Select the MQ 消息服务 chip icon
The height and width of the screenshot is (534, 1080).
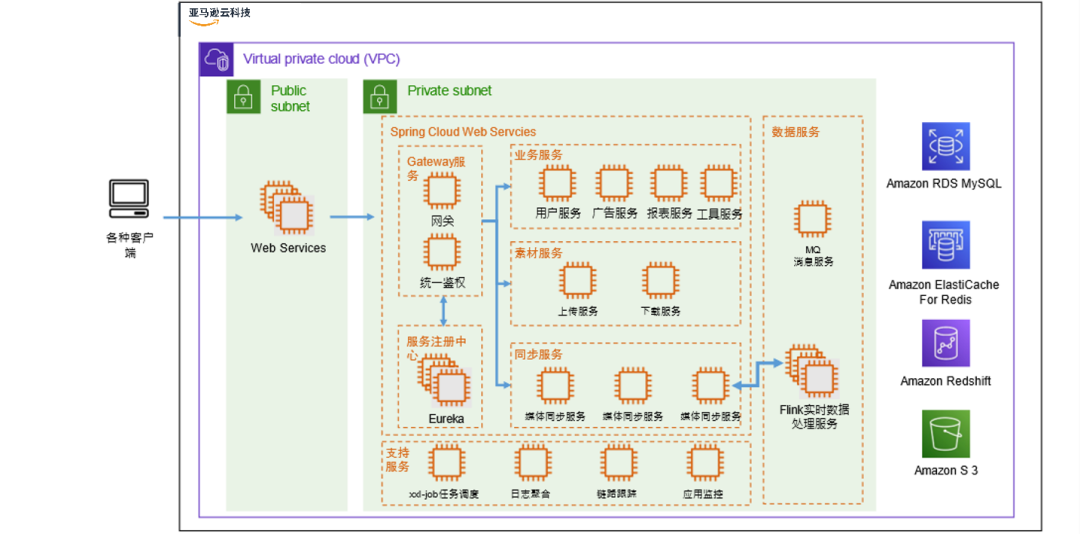813,220
